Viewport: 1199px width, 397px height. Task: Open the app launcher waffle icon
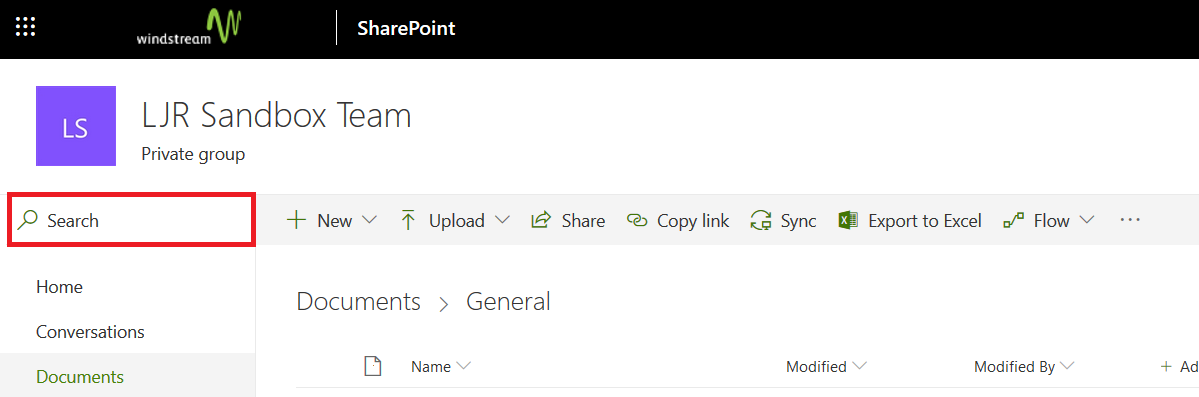pyautogui.click(x=26, y=28)
